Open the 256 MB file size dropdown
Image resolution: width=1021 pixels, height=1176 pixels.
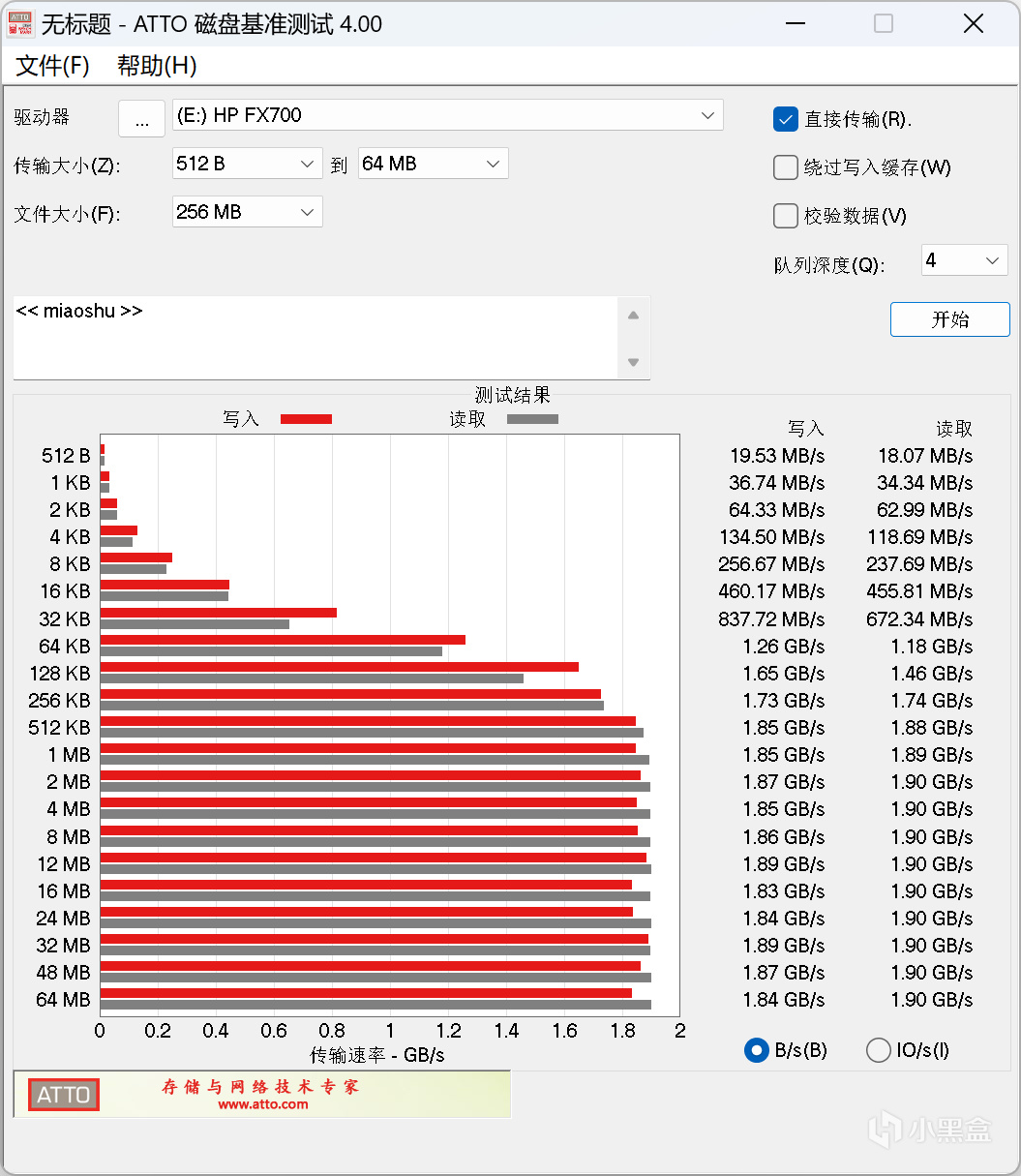pyautogui.click(x=247, y=212)
